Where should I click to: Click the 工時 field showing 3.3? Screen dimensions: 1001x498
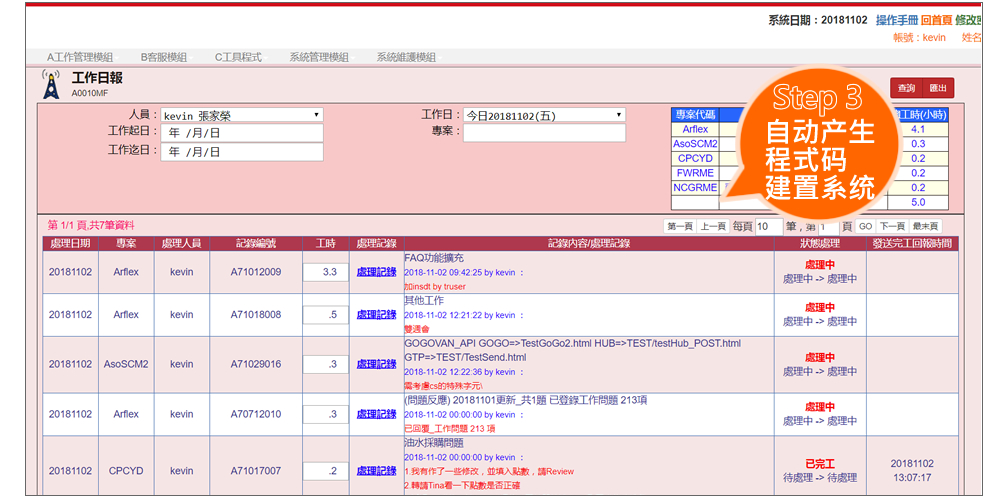[325, 272]
